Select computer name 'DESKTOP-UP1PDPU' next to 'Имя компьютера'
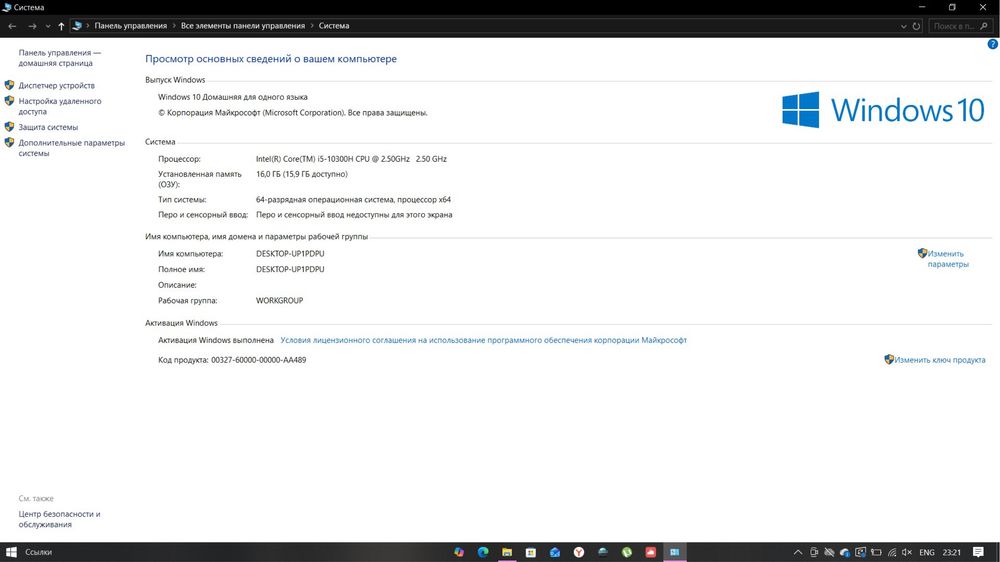This screenshot has height=562, width=1000. pyautogui.click(x=290, y=254)
